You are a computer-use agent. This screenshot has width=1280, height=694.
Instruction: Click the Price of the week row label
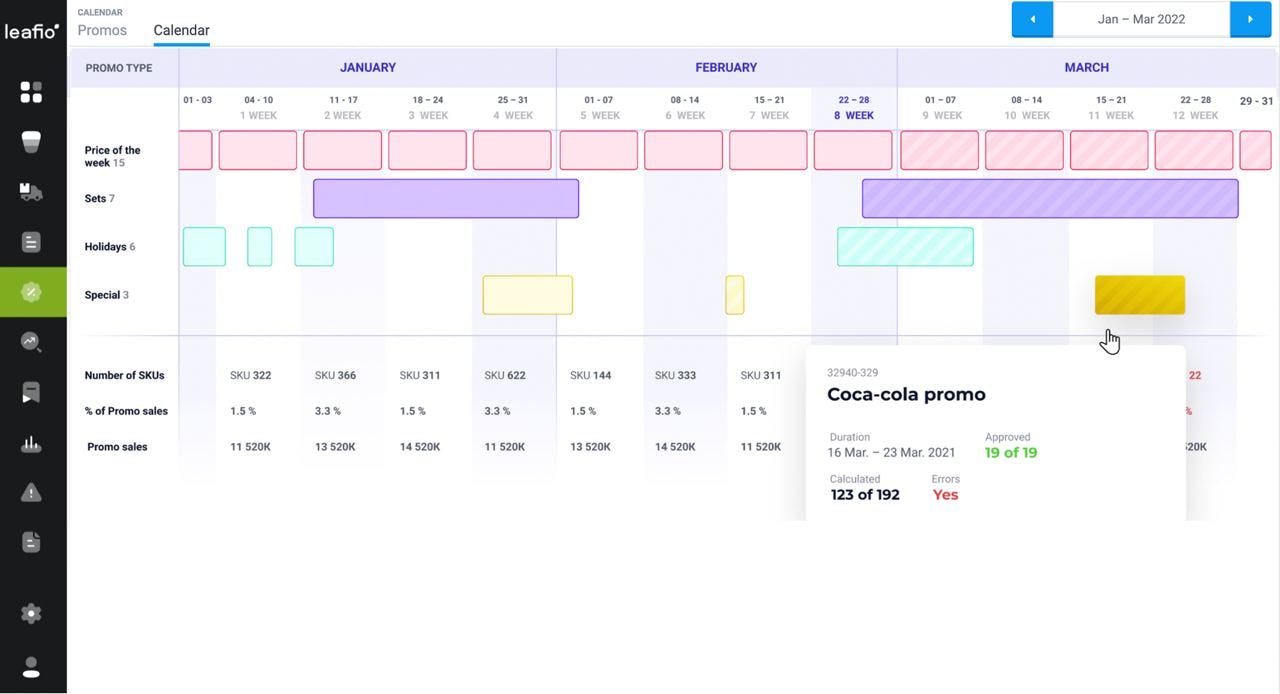pyautogui.click(x=112, y=156)
